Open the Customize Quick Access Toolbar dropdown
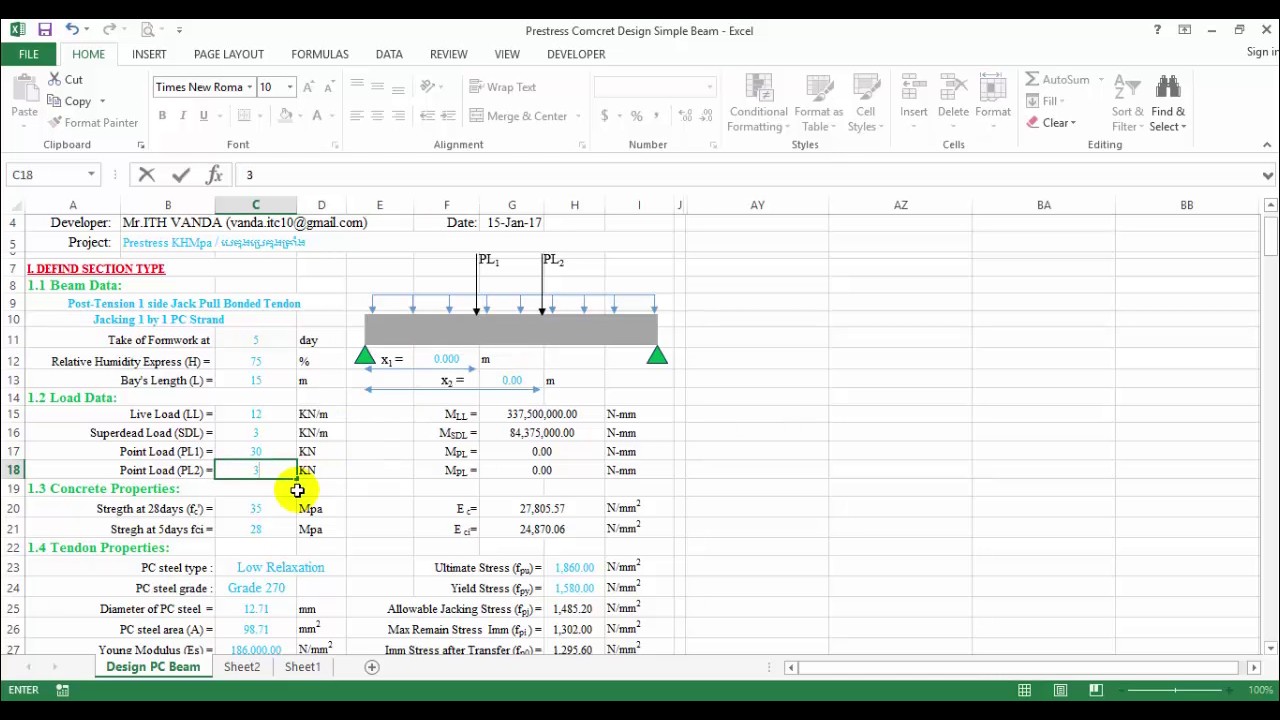 pyautogui.click(x=179, y=30)
